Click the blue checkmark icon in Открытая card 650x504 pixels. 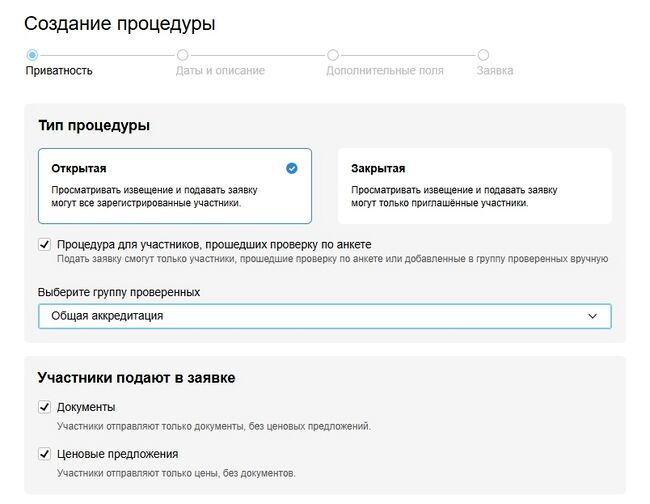coord(292,168)
